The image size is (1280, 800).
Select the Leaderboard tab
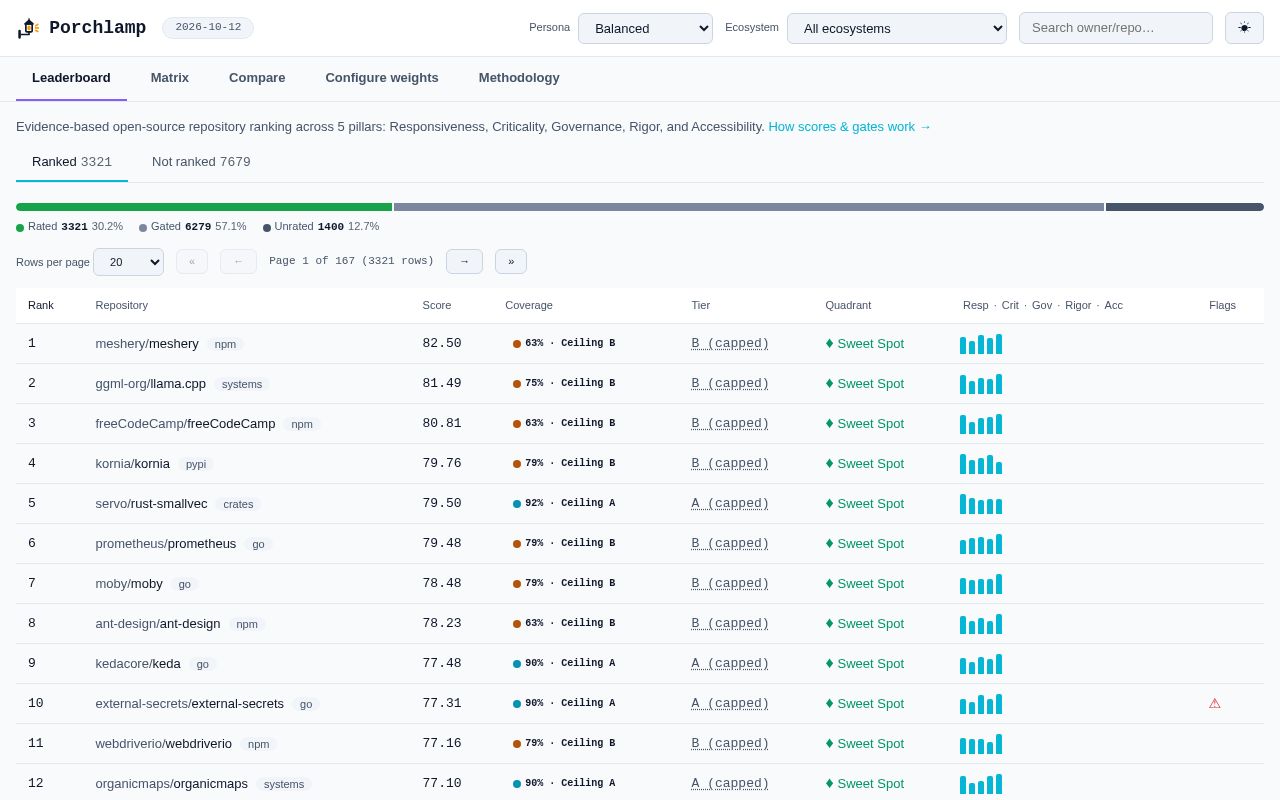click(71, 78)
